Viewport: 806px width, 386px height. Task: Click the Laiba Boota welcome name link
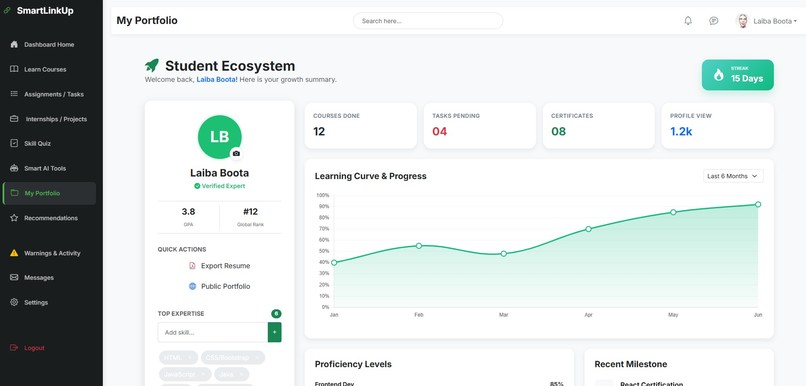[x=217, y=80]
